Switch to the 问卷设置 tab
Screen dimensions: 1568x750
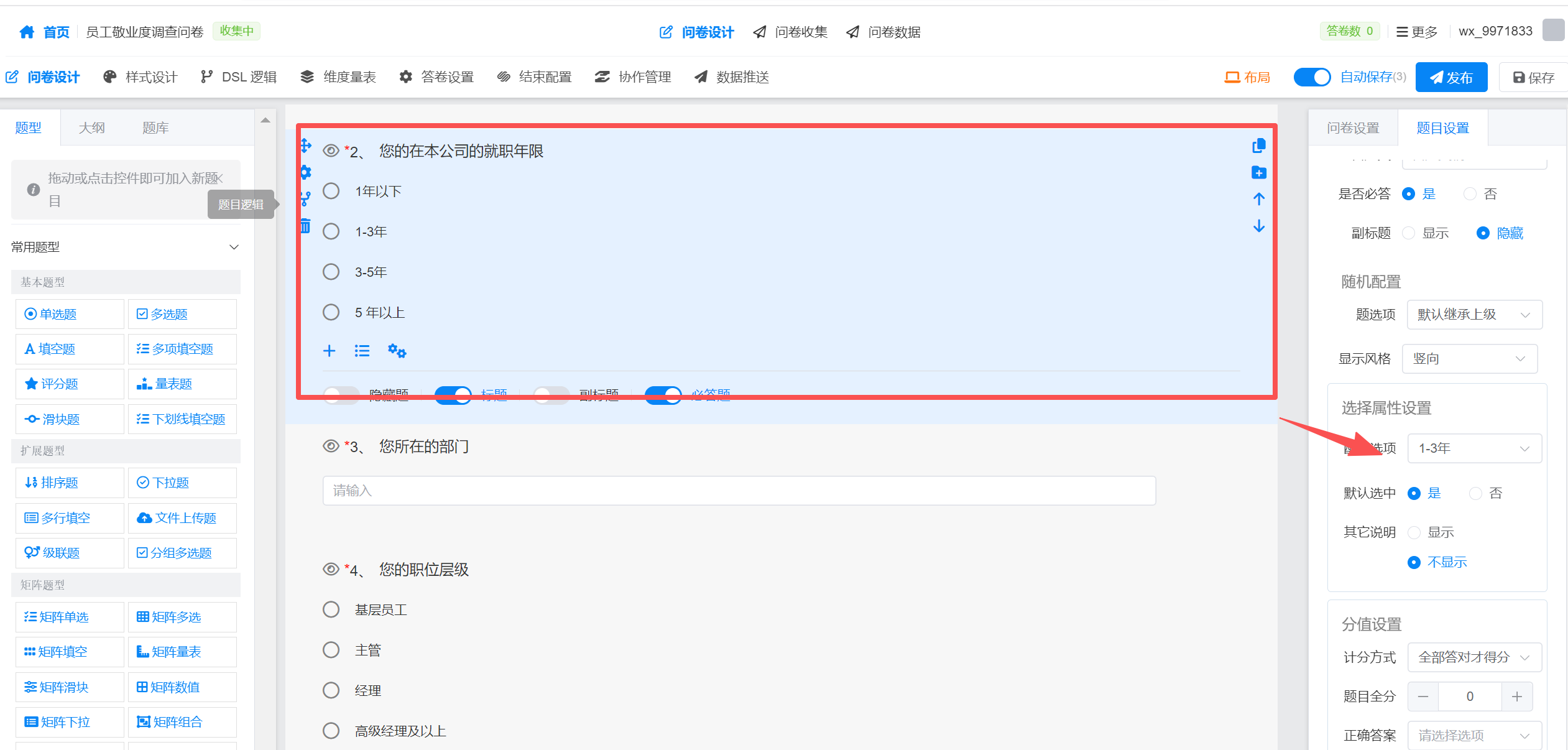[1353, 128]
